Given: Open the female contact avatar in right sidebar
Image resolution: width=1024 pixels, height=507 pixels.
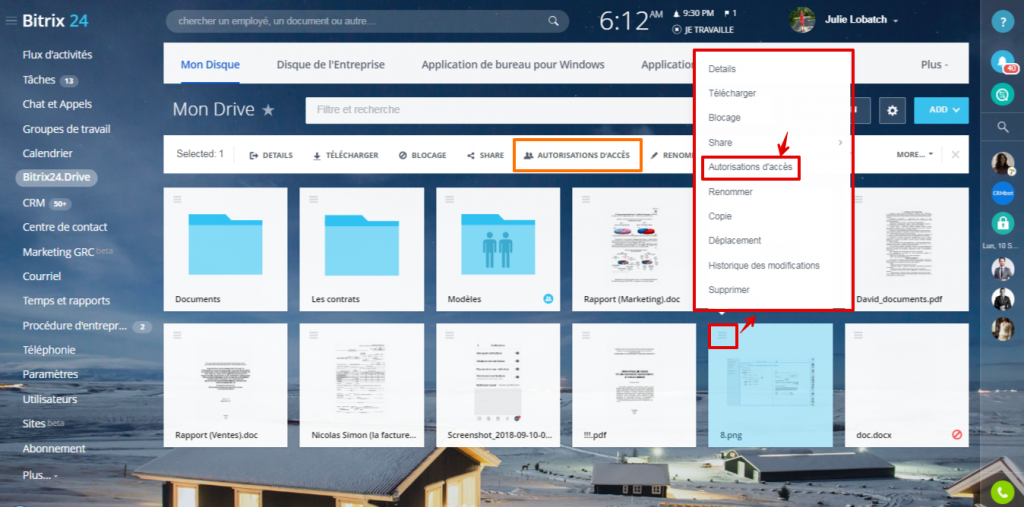Looking at the screenshot, I should 1002,163.
